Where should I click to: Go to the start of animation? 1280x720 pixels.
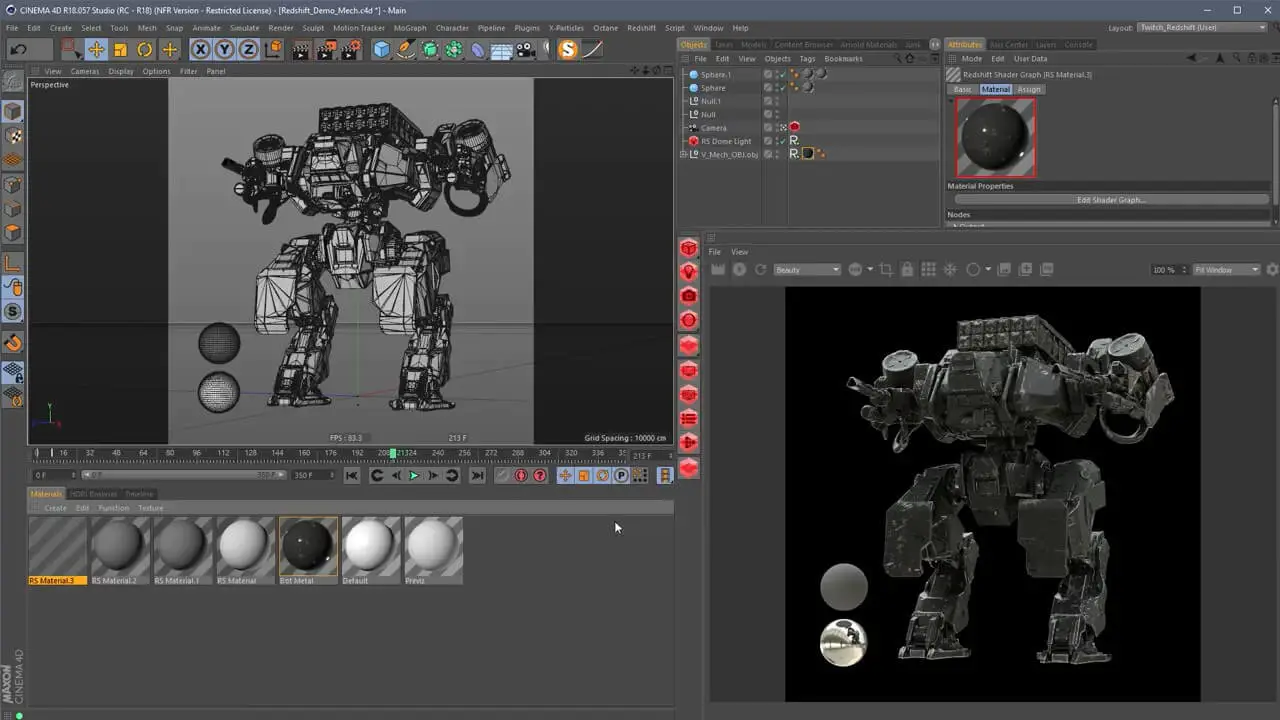pos(352,476)
